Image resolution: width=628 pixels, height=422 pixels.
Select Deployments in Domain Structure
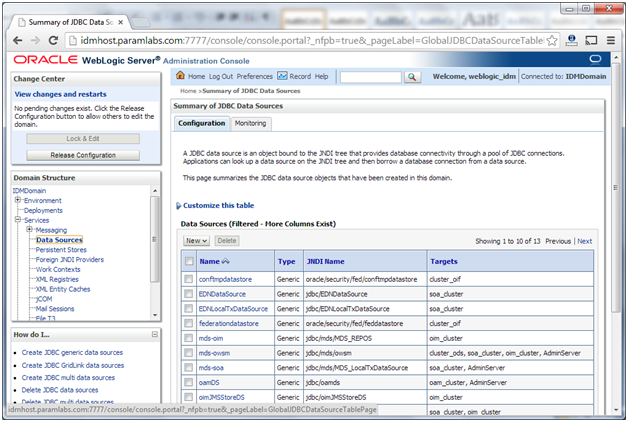click(x=43, y=210)
